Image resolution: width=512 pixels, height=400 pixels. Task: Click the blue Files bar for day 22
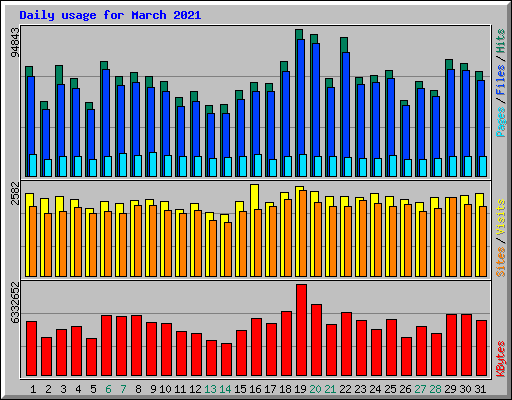[x=346, y=105]
